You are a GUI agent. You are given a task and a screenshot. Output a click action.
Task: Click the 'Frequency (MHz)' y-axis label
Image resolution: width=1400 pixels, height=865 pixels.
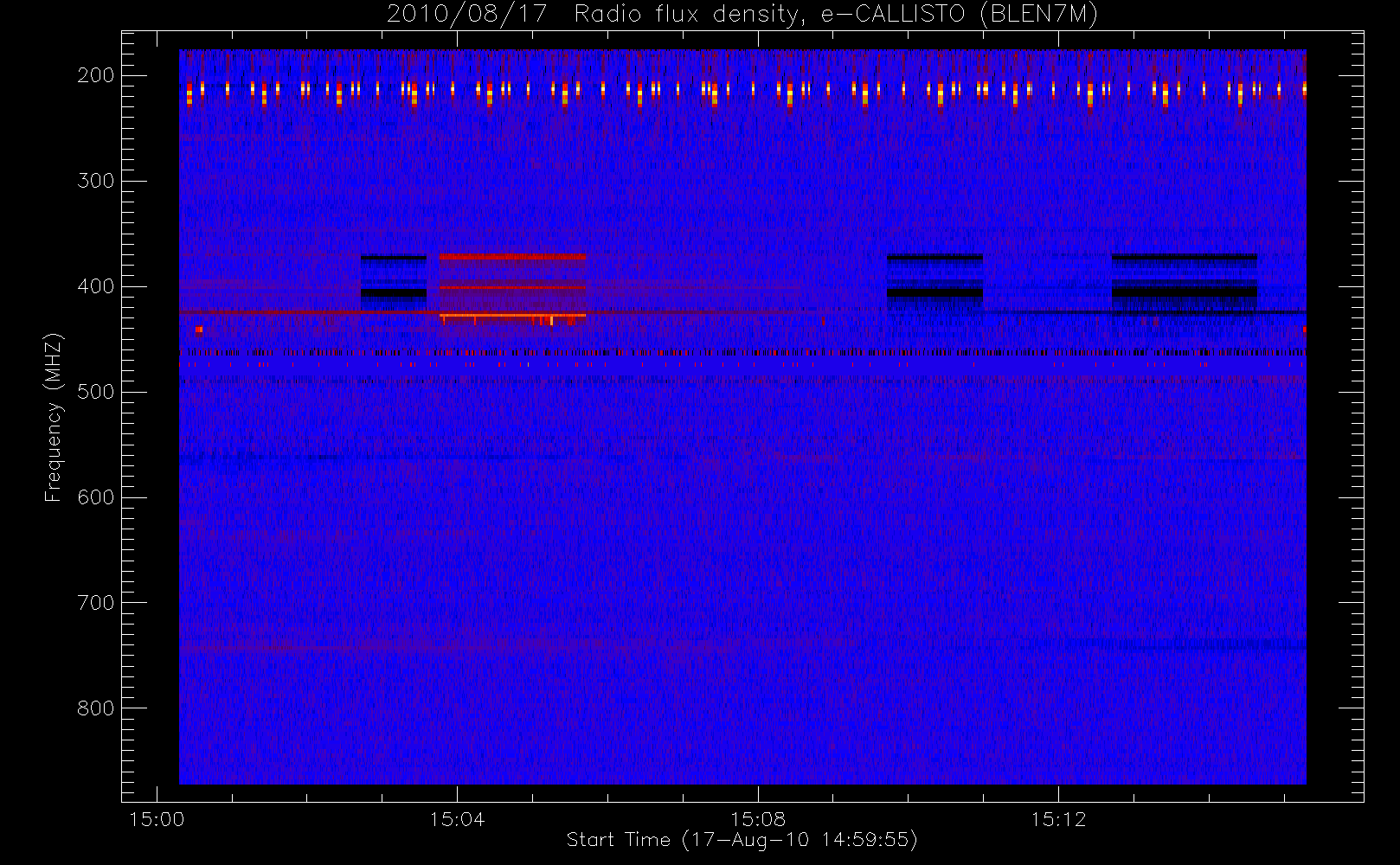click(54, 417)
